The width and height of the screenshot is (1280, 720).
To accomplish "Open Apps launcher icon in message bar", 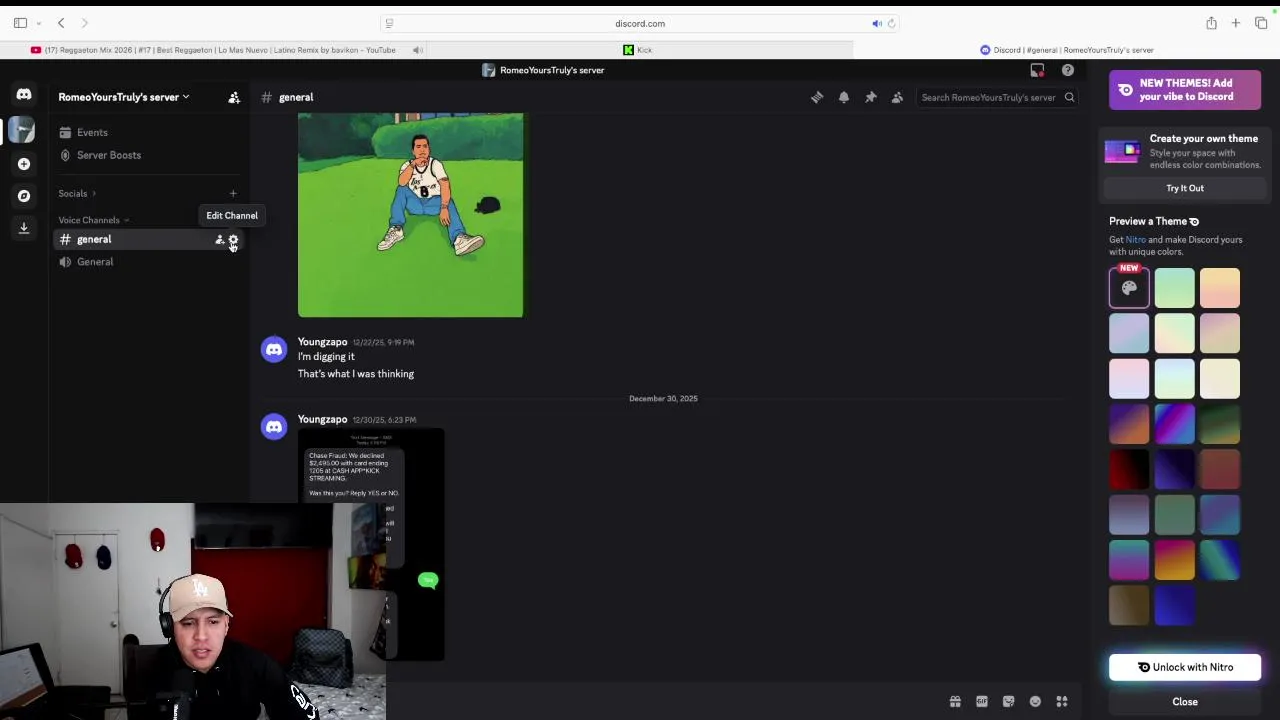I will coord(1062,702).
